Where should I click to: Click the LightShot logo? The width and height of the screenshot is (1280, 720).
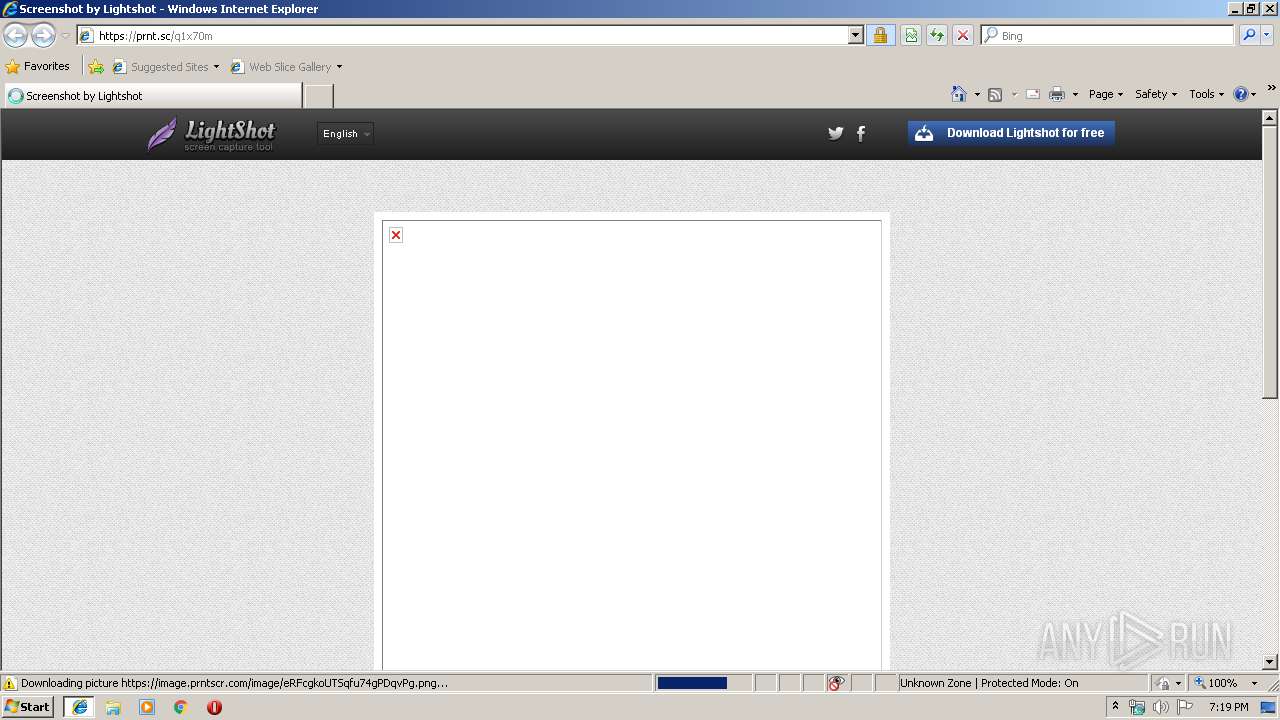[x=212, y=134]
